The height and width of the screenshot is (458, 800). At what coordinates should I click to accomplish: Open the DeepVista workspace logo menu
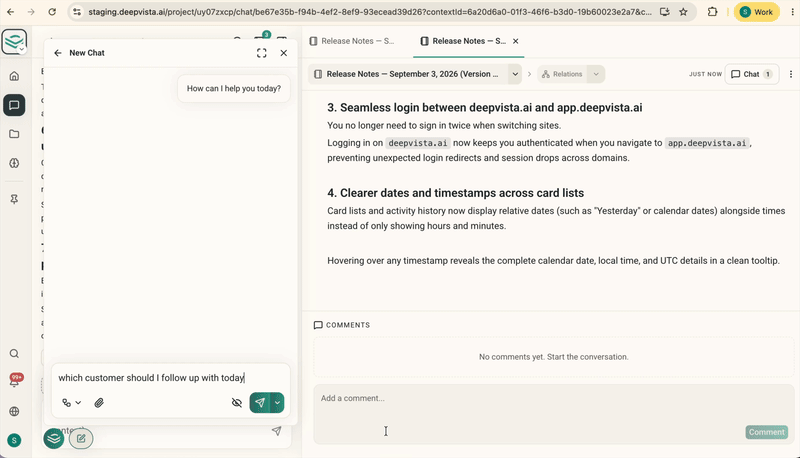[x=14, y=42]
